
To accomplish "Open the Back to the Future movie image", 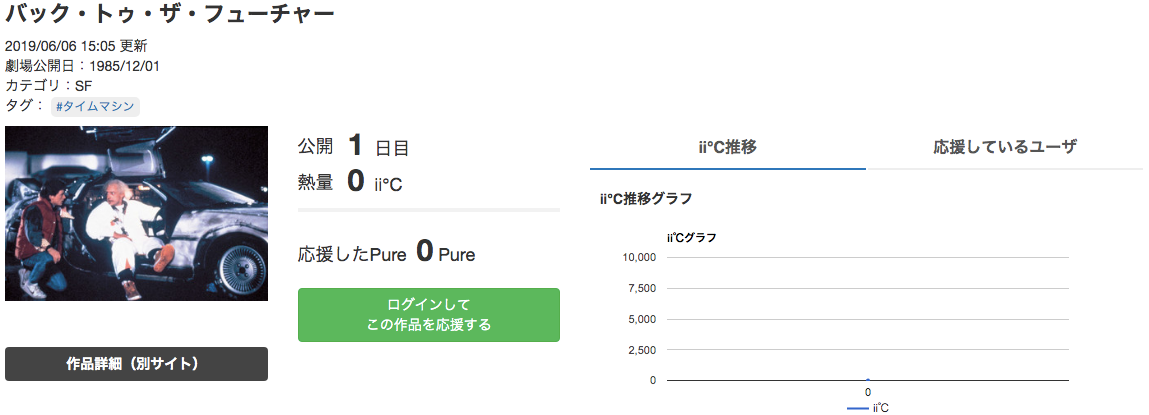I will [136, 213].
